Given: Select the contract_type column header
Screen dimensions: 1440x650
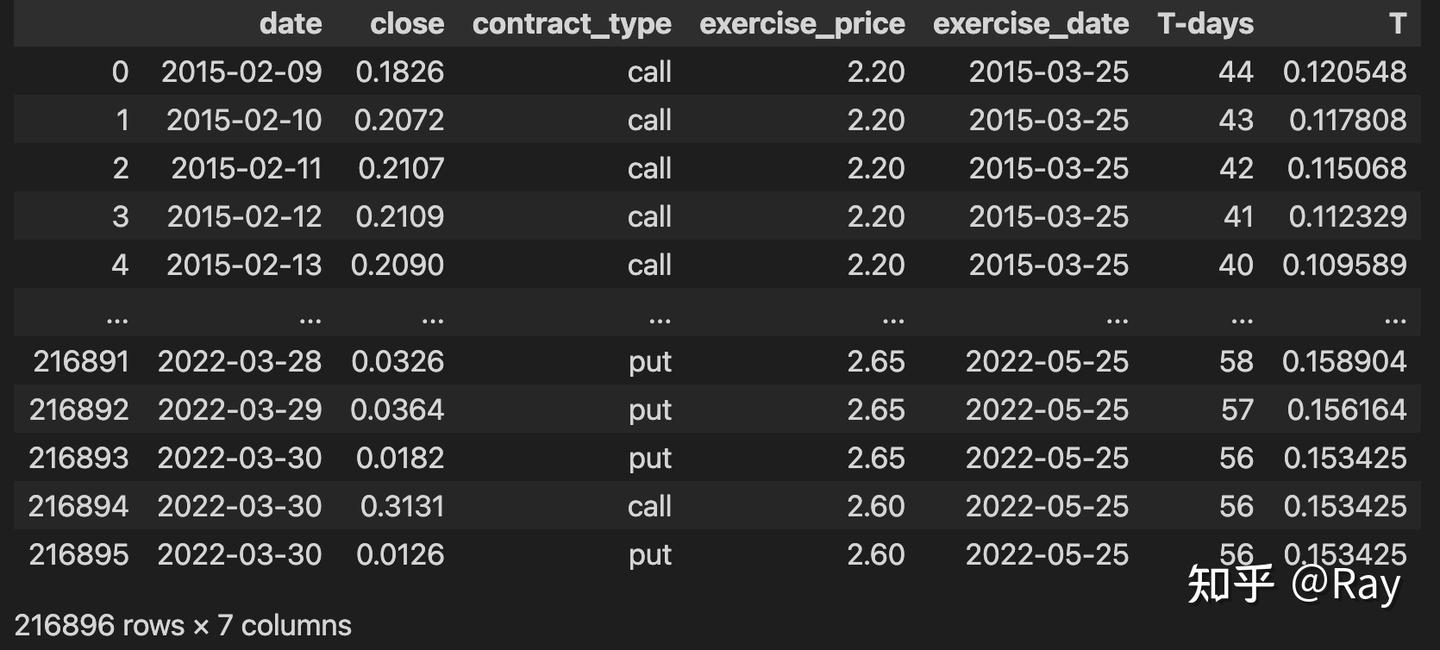Looking at the screenshot, I should 571,24.
